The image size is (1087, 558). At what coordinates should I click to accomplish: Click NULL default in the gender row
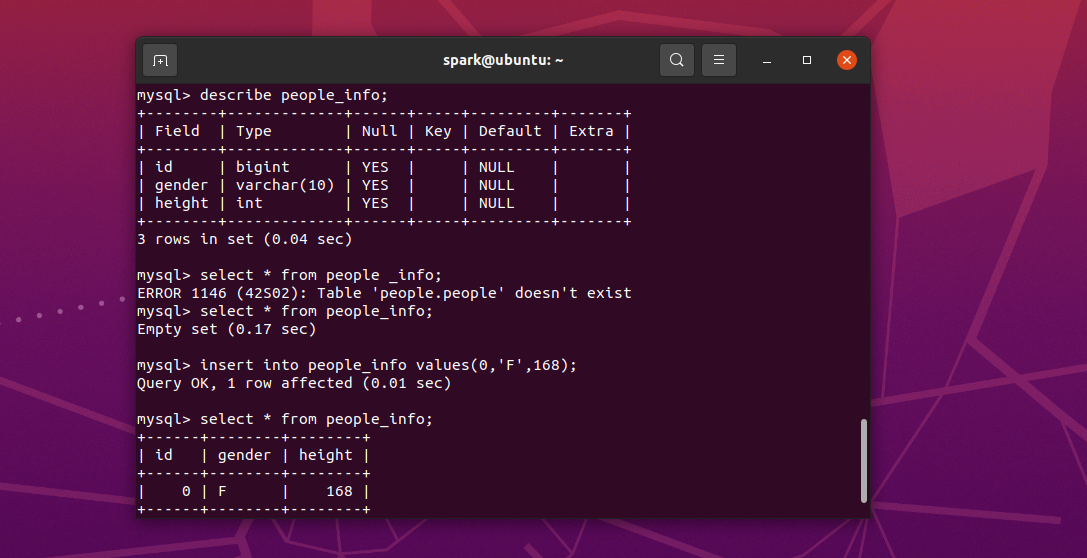click(496, 185)
